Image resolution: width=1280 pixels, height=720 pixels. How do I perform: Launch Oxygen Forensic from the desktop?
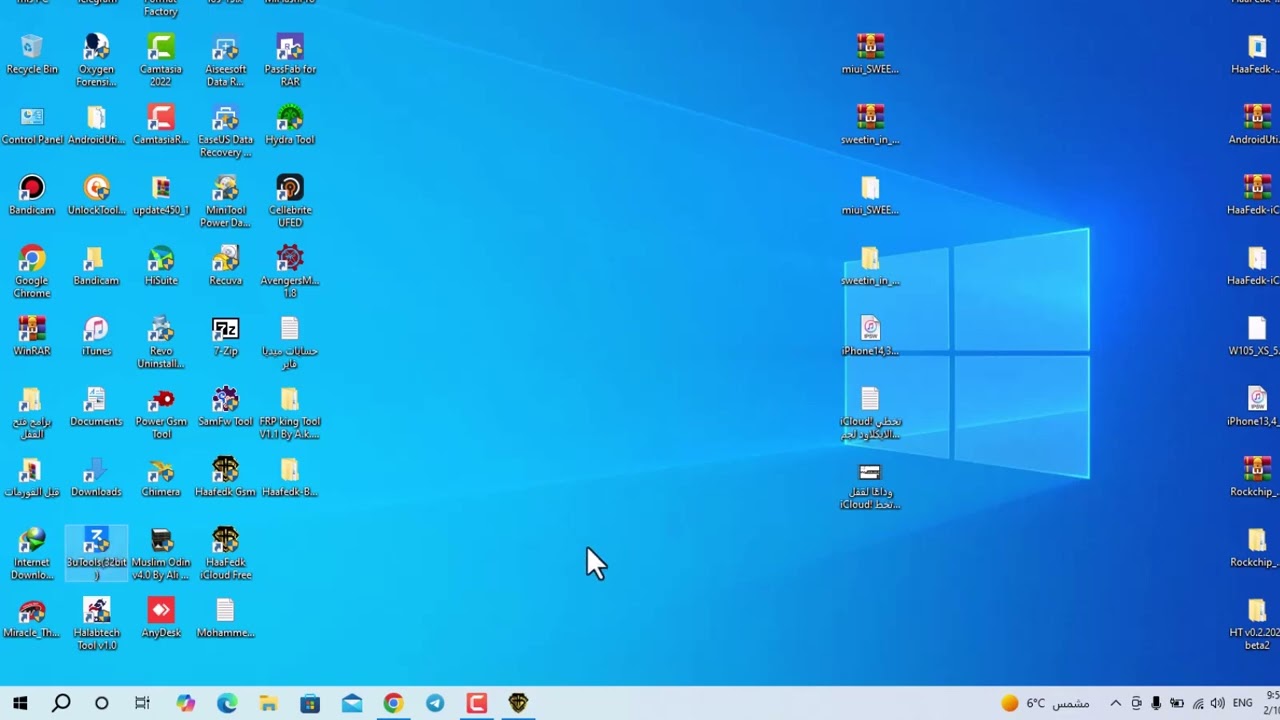tap(96, 60)
